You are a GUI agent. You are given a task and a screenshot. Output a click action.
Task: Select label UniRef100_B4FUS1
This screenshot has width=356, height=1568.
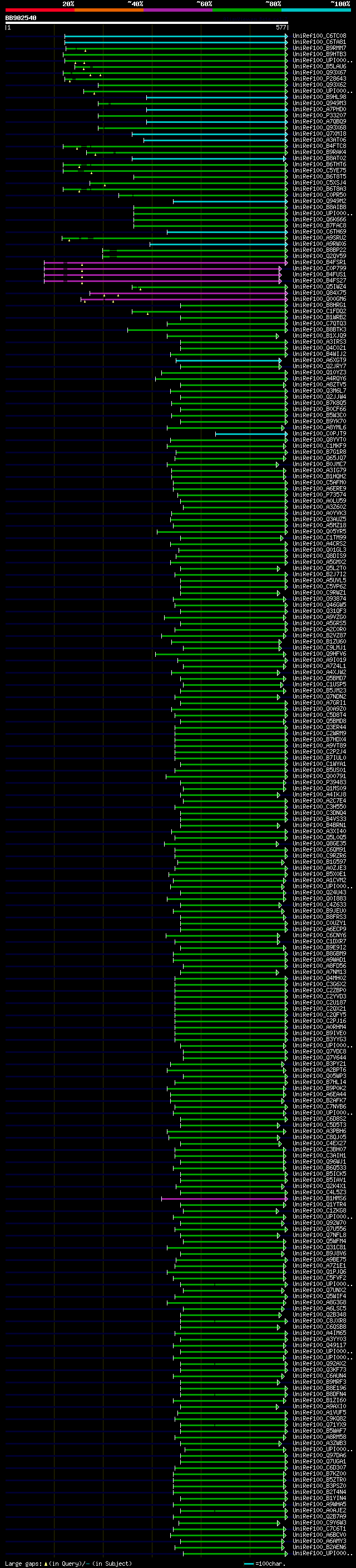[x=319, y=275]
